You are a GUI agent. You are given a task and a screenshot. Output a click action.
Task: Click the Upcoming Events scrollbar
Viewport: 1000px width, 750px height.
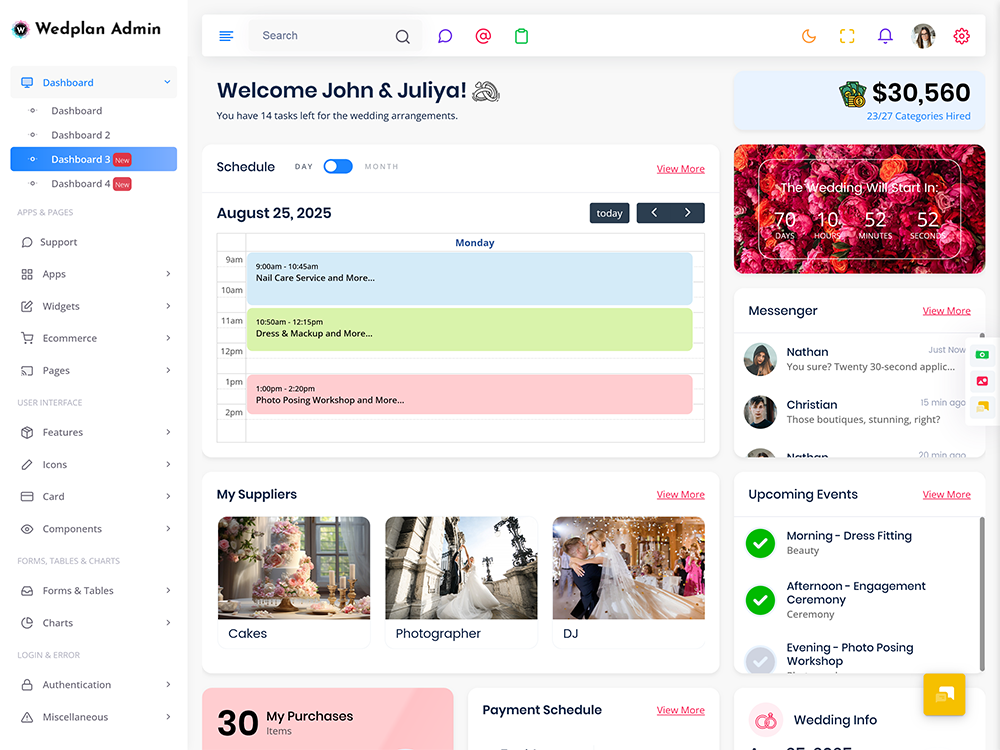point(982,593)
